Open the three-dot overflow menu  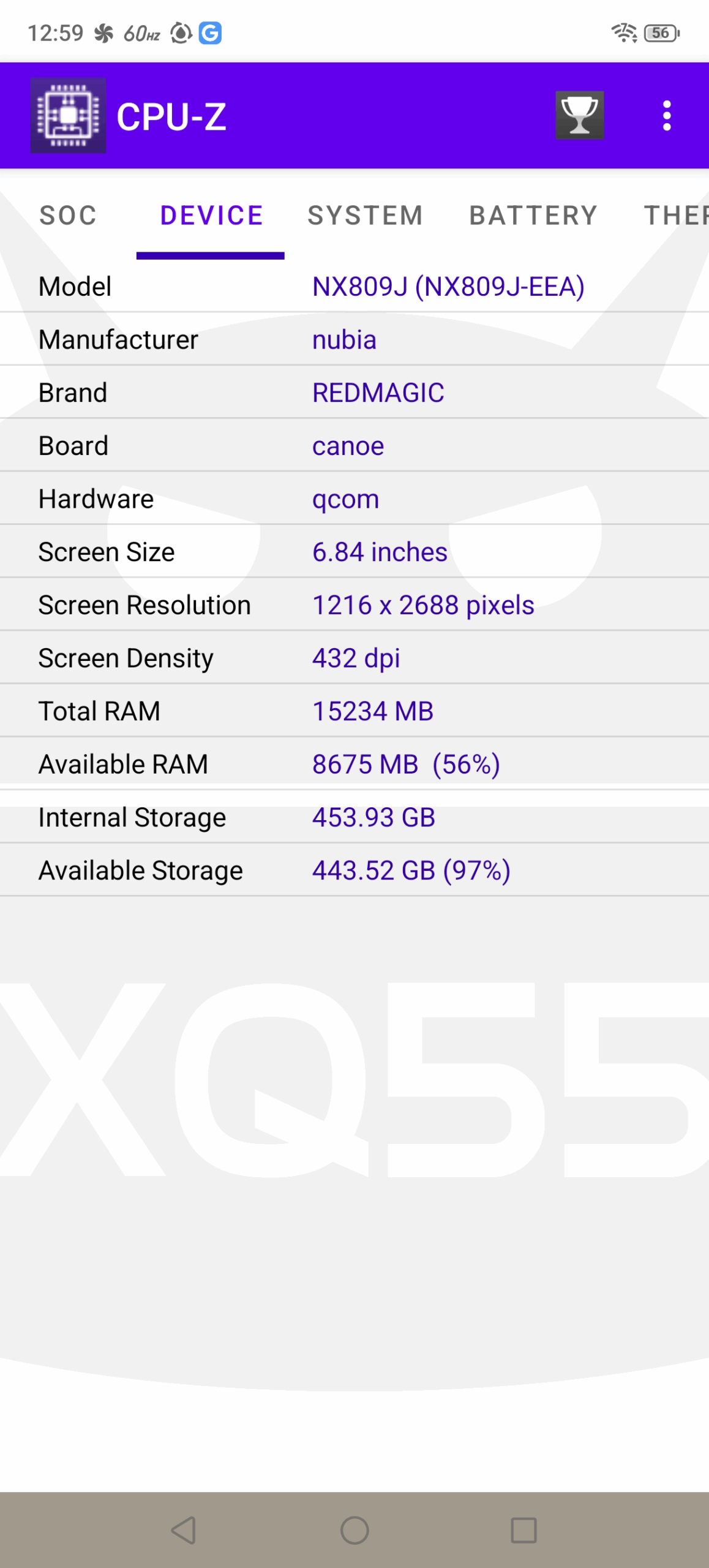[x=667, y=116]
